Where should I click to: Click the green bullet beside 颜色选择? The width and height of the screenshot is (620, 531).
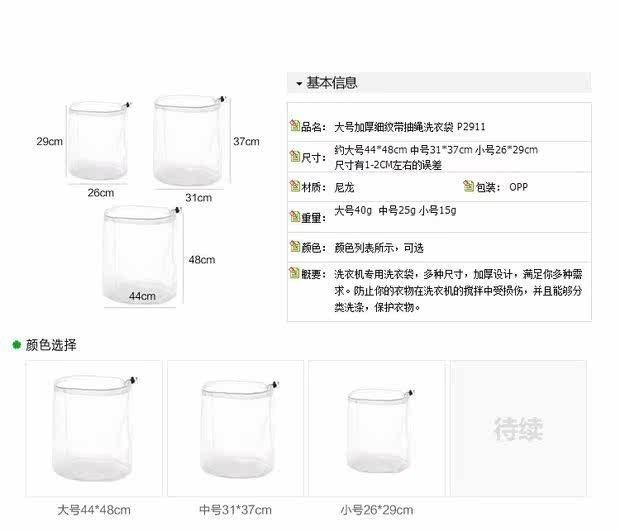(x=17, y=345)
